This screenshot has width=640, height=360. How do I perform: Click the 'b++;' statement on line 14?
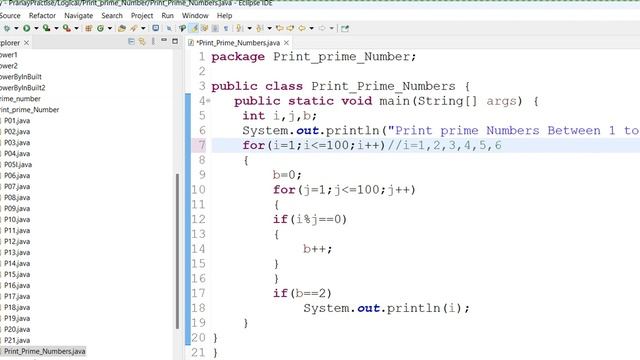click(x=318, y=249)
